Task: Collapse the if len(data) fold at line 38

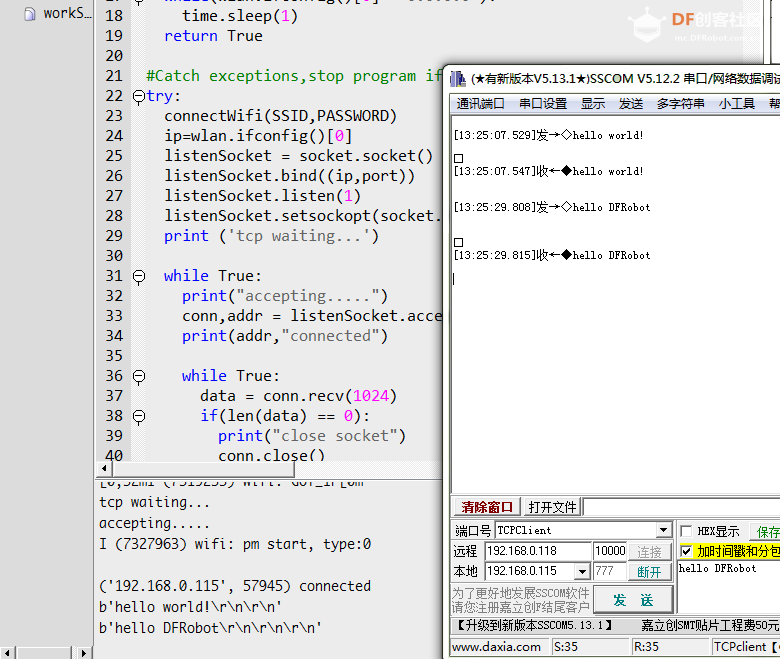Action: (139, 416)
